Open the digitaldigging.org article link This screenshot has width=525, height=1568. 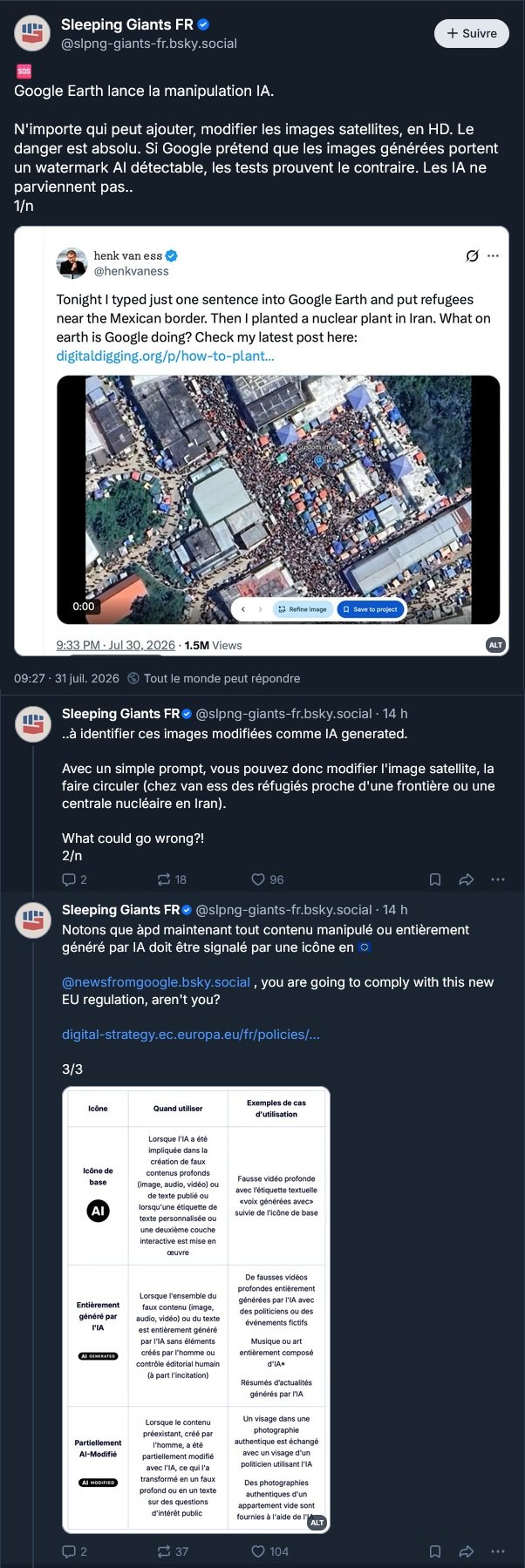point(166,356)
